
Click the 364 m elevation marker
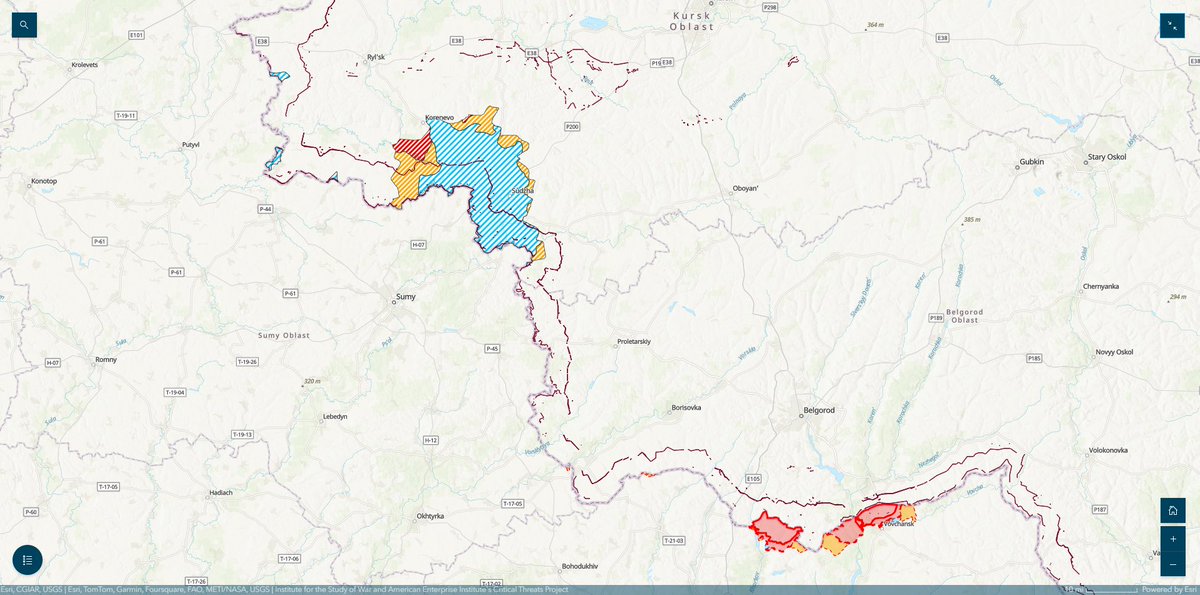pos(874,24)
